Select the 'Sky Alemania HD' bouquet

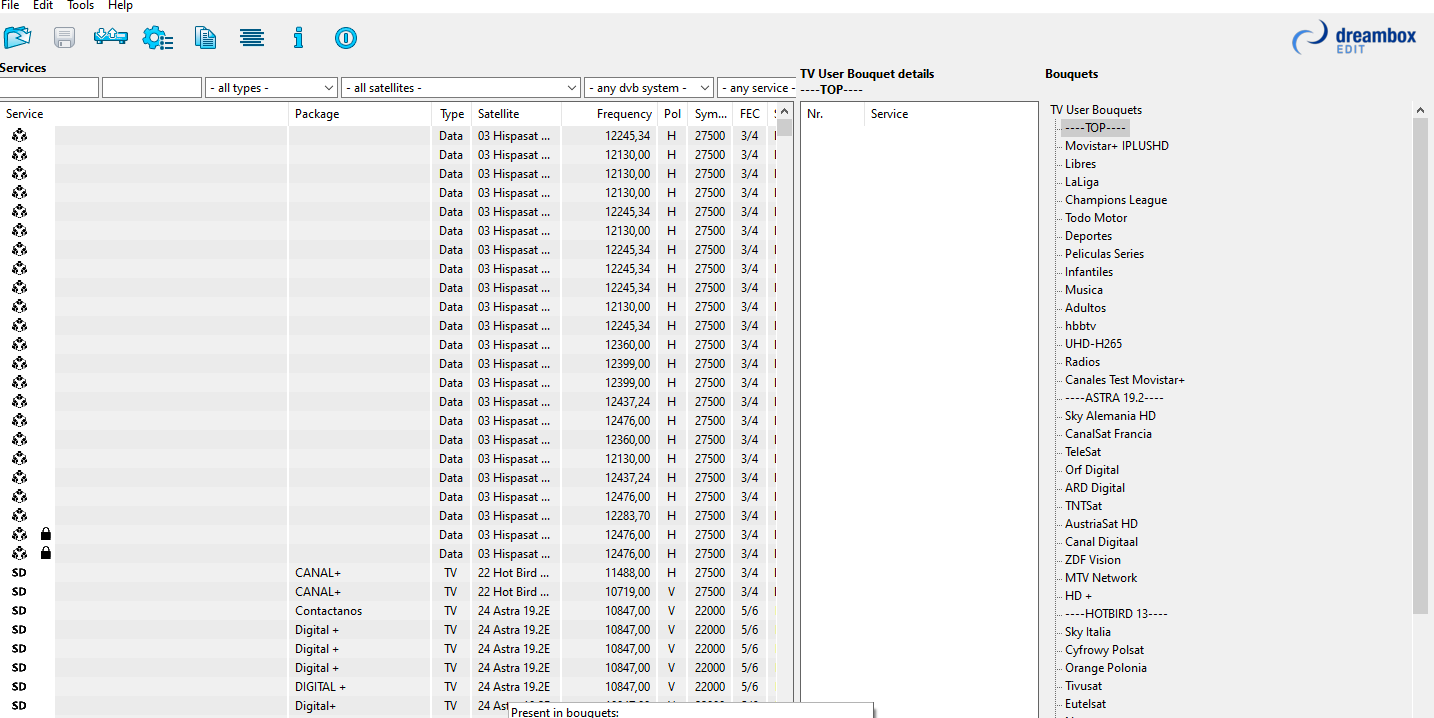pos(1109,416)
